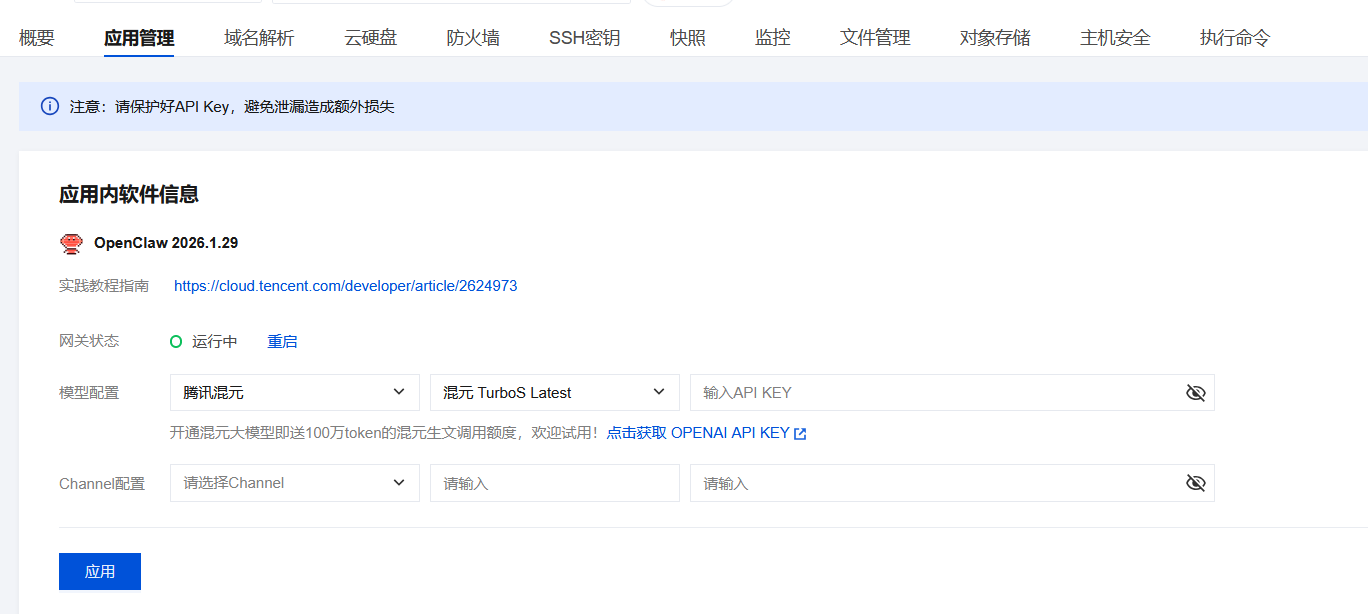The height and width of the screenshot is (614, 1368).
Task: Click the blue 应用 button
Action: point(100,571)
